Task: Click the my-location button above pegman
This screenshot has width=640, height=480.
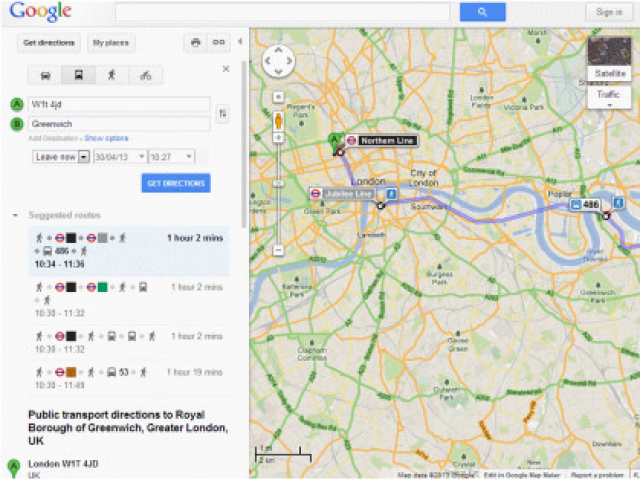Action: [278, 97]
